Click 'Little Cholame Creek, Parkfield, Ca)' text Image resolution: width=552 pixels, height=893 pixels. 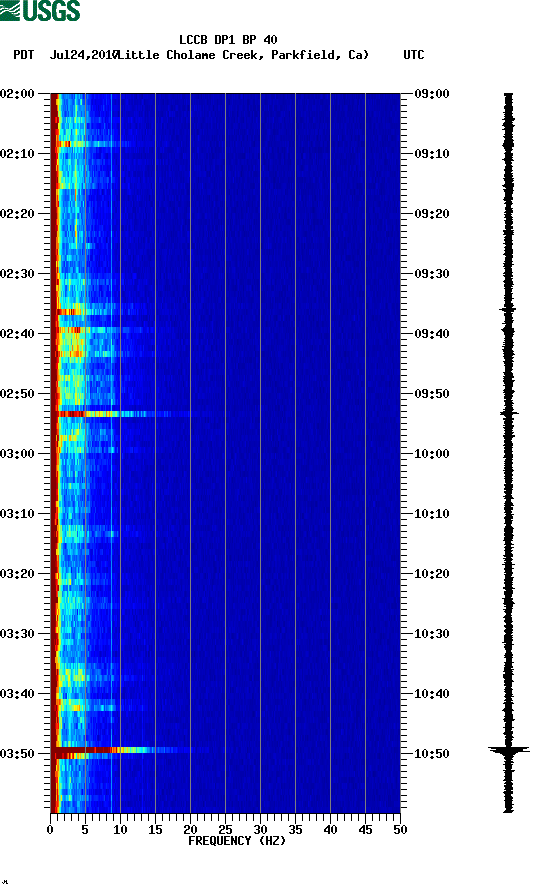243,55
